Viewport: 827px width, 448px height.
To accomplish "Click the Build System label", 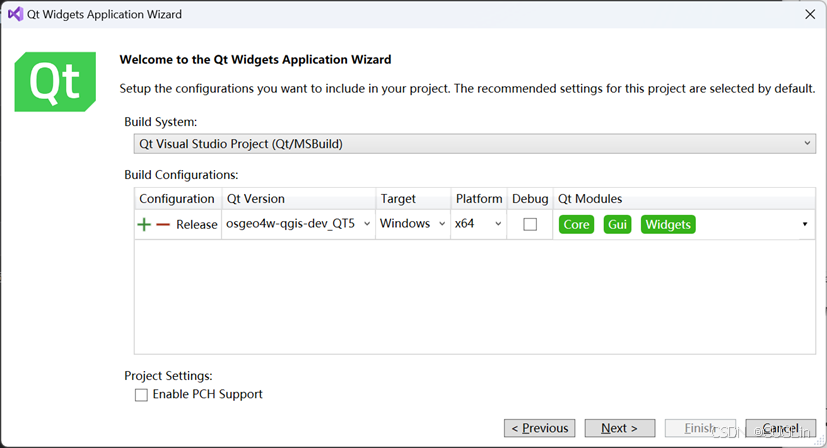I will (160, 122).
